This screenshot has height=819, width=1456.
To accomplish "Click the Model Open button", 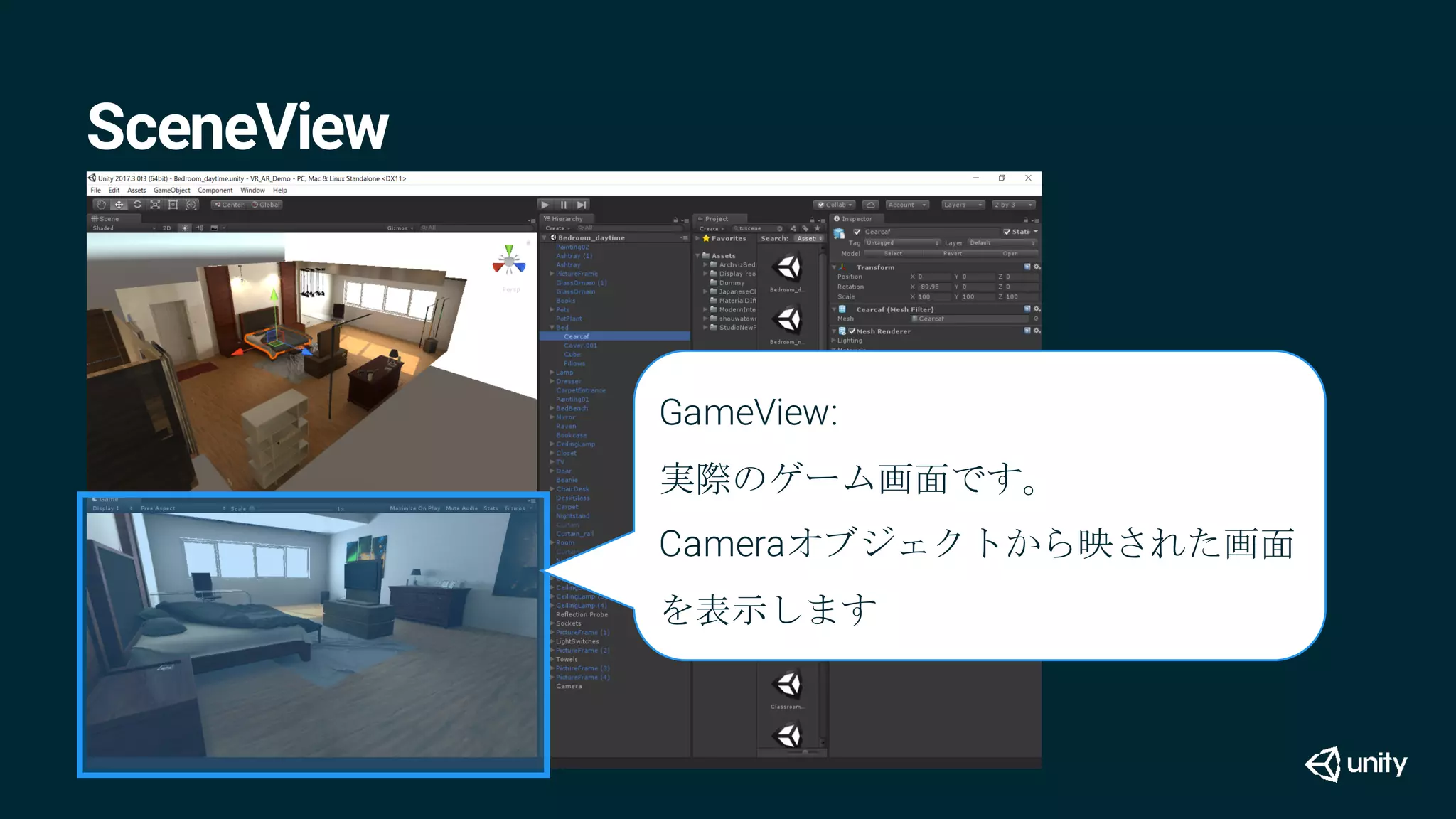I will pyautogui.click(x=1010, y=254).
